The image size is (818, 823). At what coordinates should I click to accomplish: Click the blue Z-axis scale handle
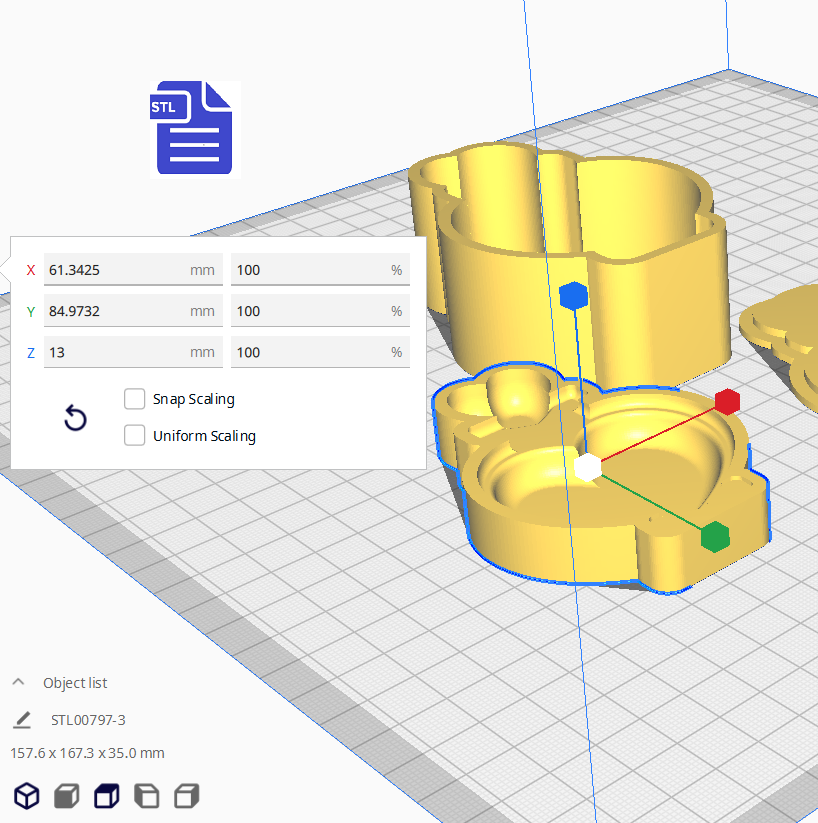[573, 295]
